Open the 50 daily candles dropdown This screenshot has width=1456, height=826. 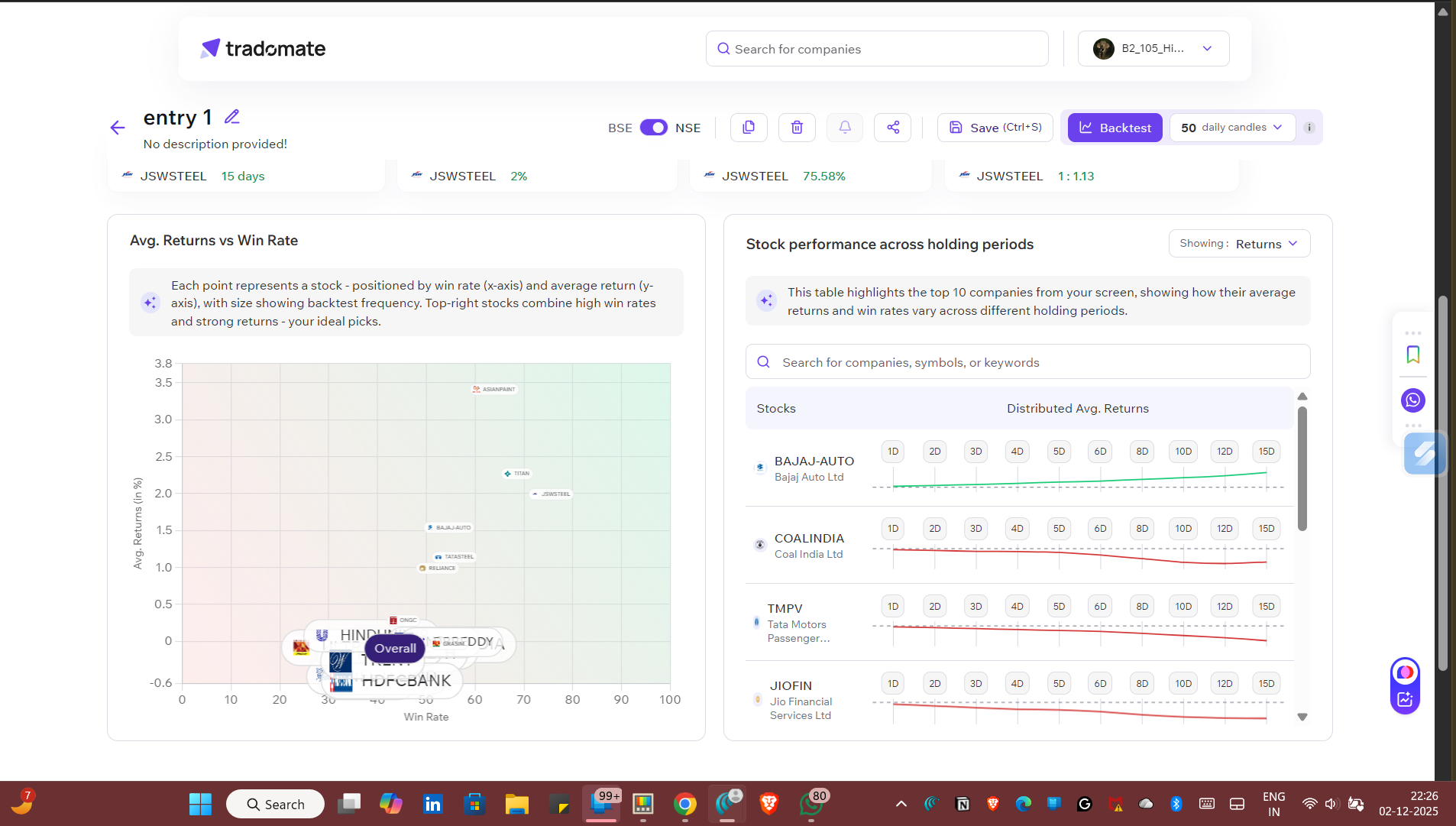pyautogui.click(x=1231, y=128)
